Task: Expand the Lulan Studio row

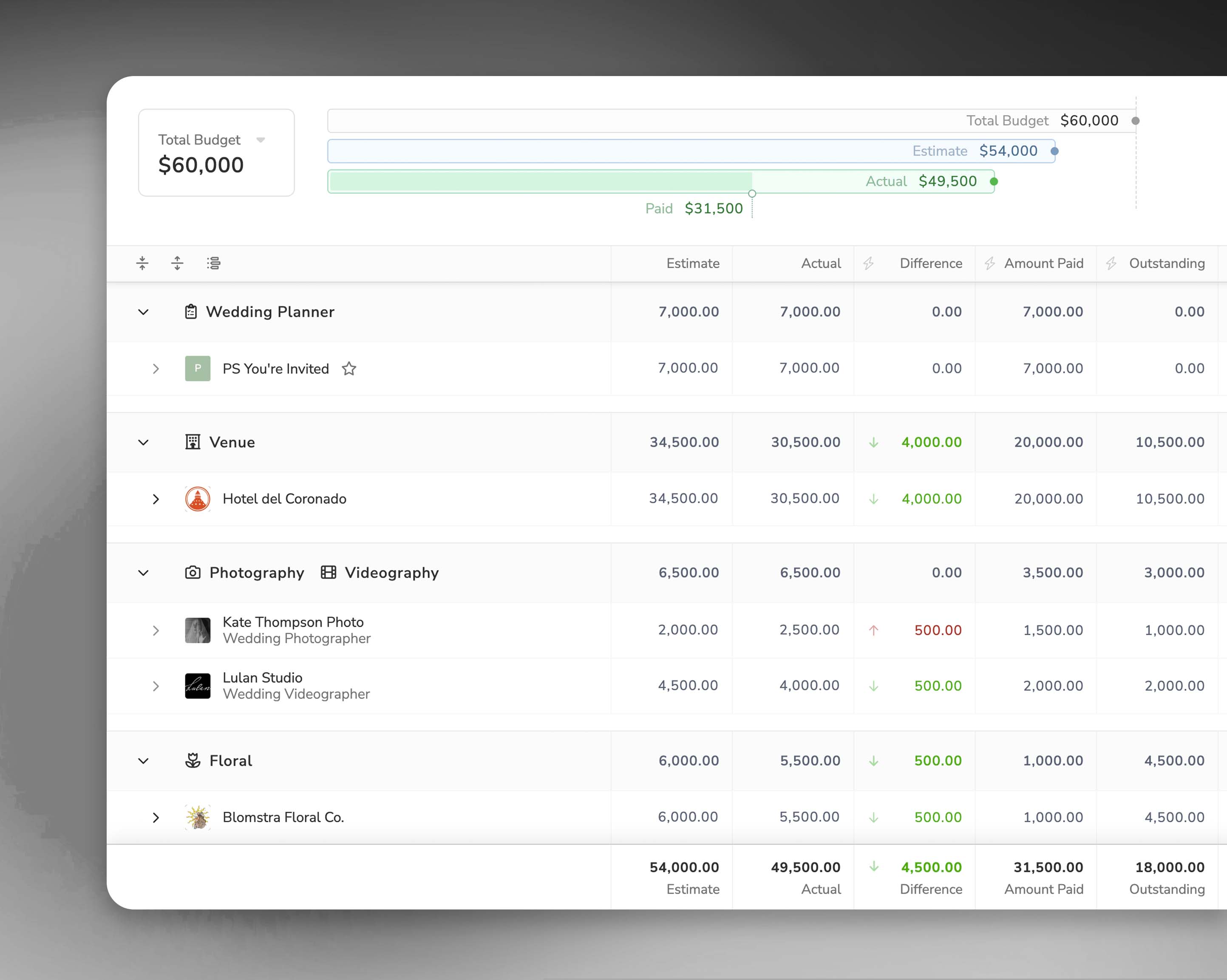Action: tap(156, 686)
